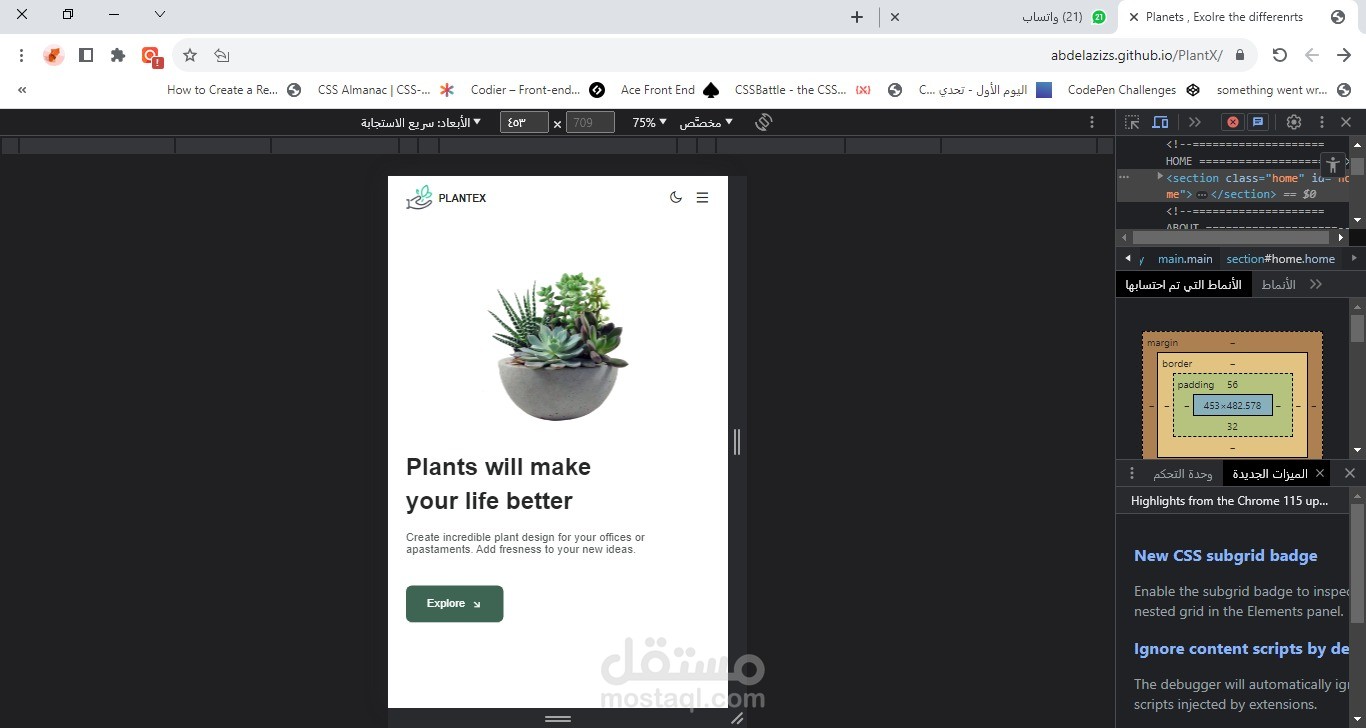Open the PLANTEX hamburger menu
The height and width of the screenshot is (728, 1366).
point(703,197)
